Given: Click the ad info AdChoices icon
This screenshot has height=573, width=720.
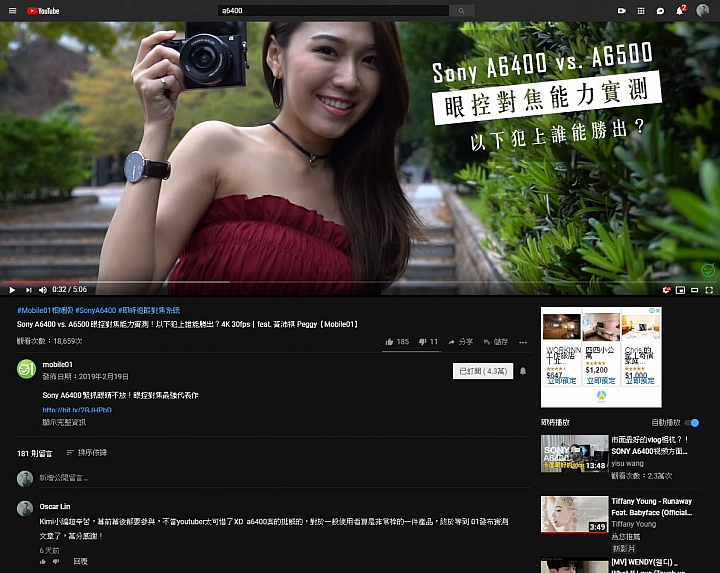Looking at the screenshot, I should [651, 311].
